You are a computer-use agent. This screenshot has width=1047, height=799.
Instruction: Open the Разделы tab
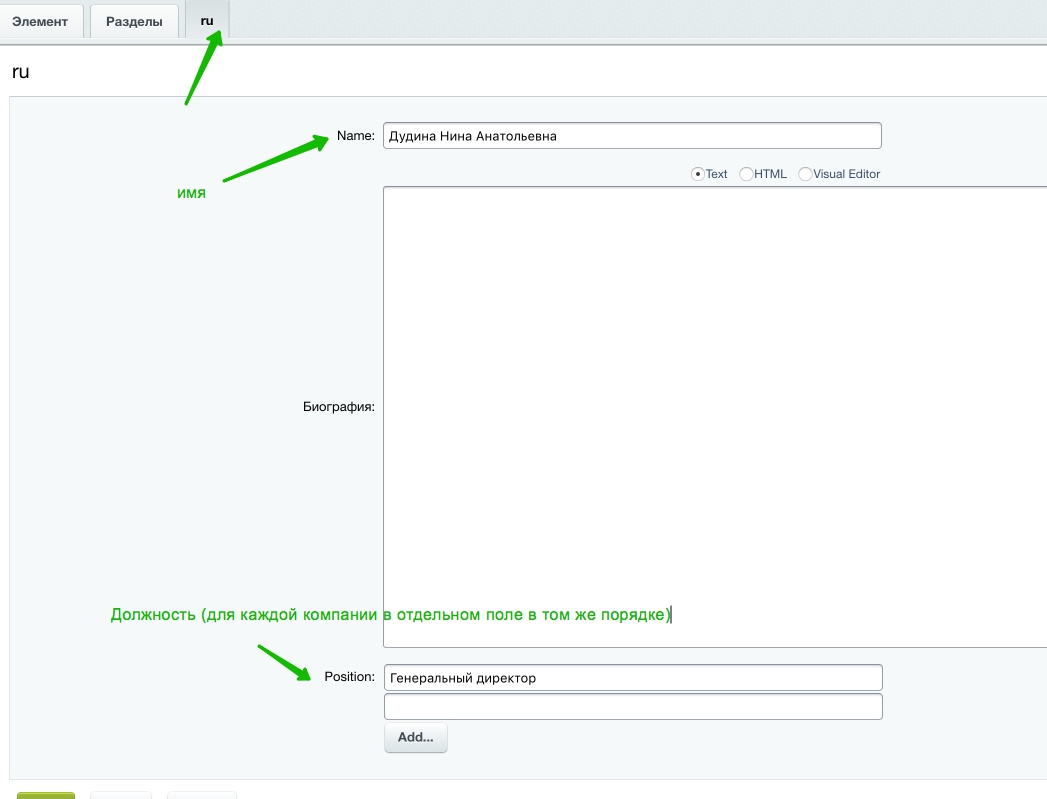pyautogui.click(x=134, y=21)
